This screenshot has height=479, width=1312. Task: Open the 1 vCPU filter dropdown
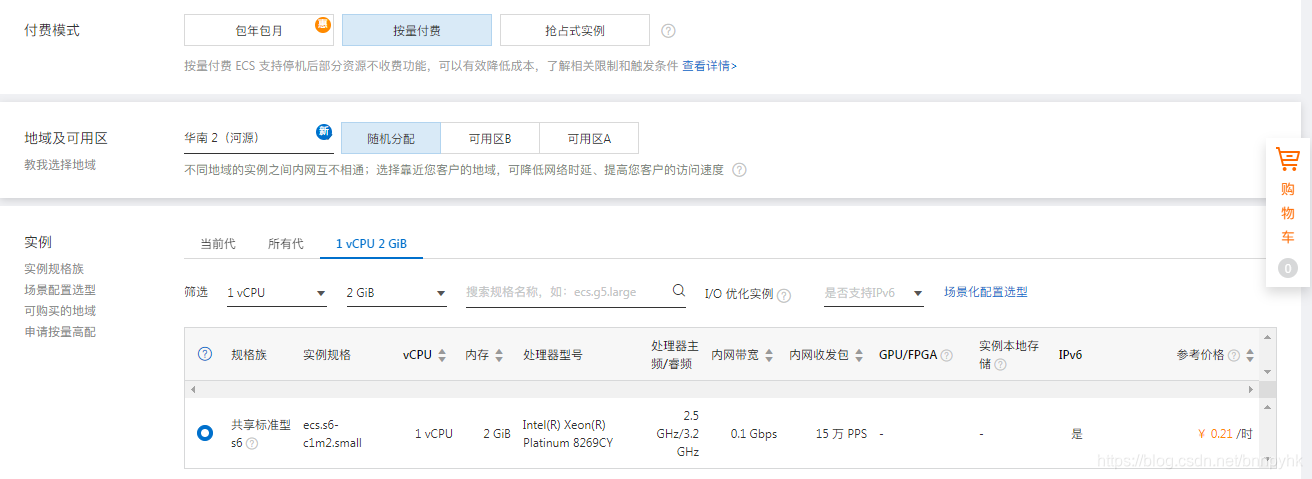pyautogui.click(x=277, y=293)
